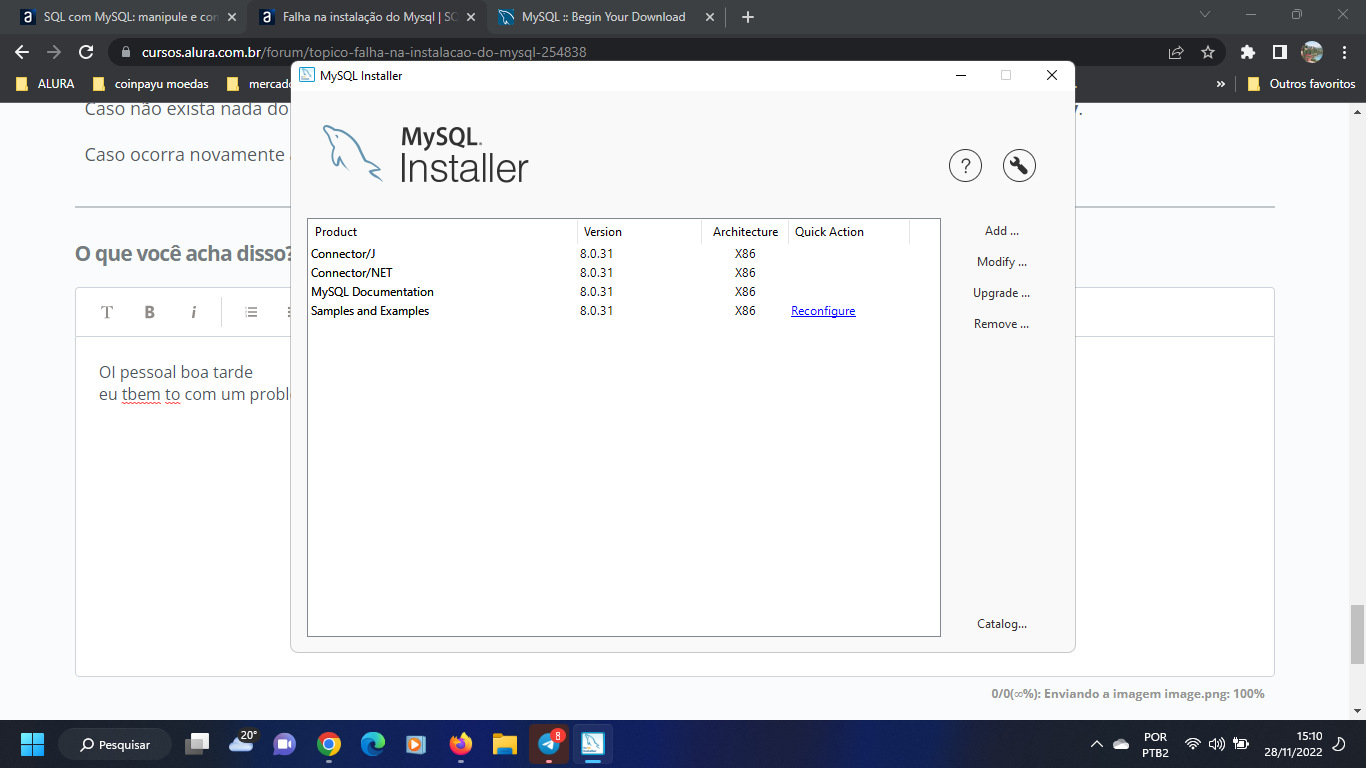
Task: Open the Chrome tab search dropdown
Action: (x=1205, y=15)
